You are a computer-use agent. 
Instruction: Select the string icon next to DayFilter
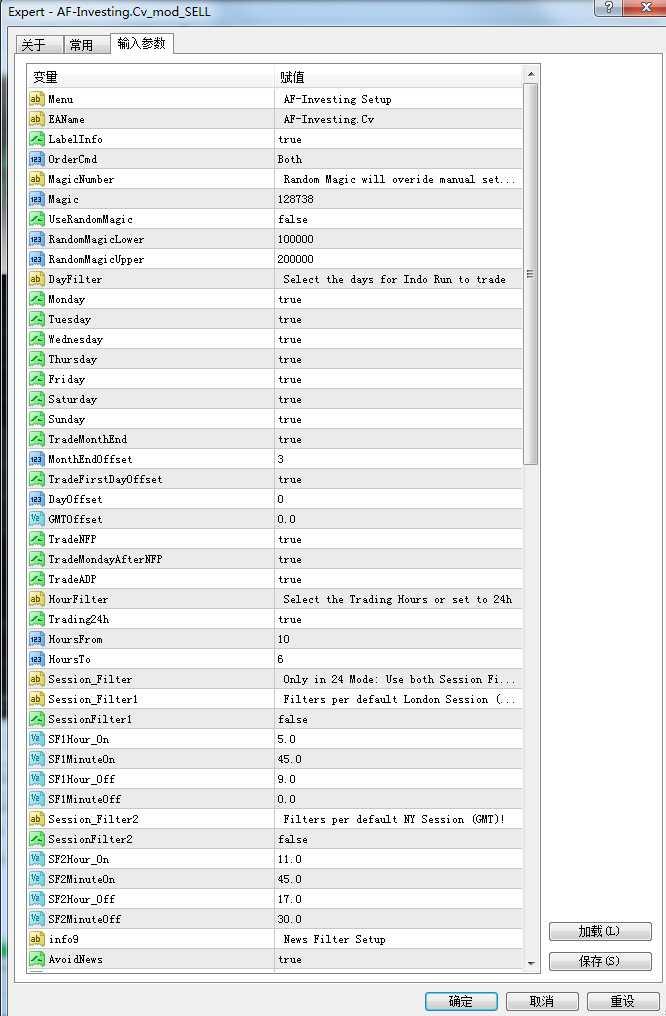pyautogui.click(x=36, y=279)
